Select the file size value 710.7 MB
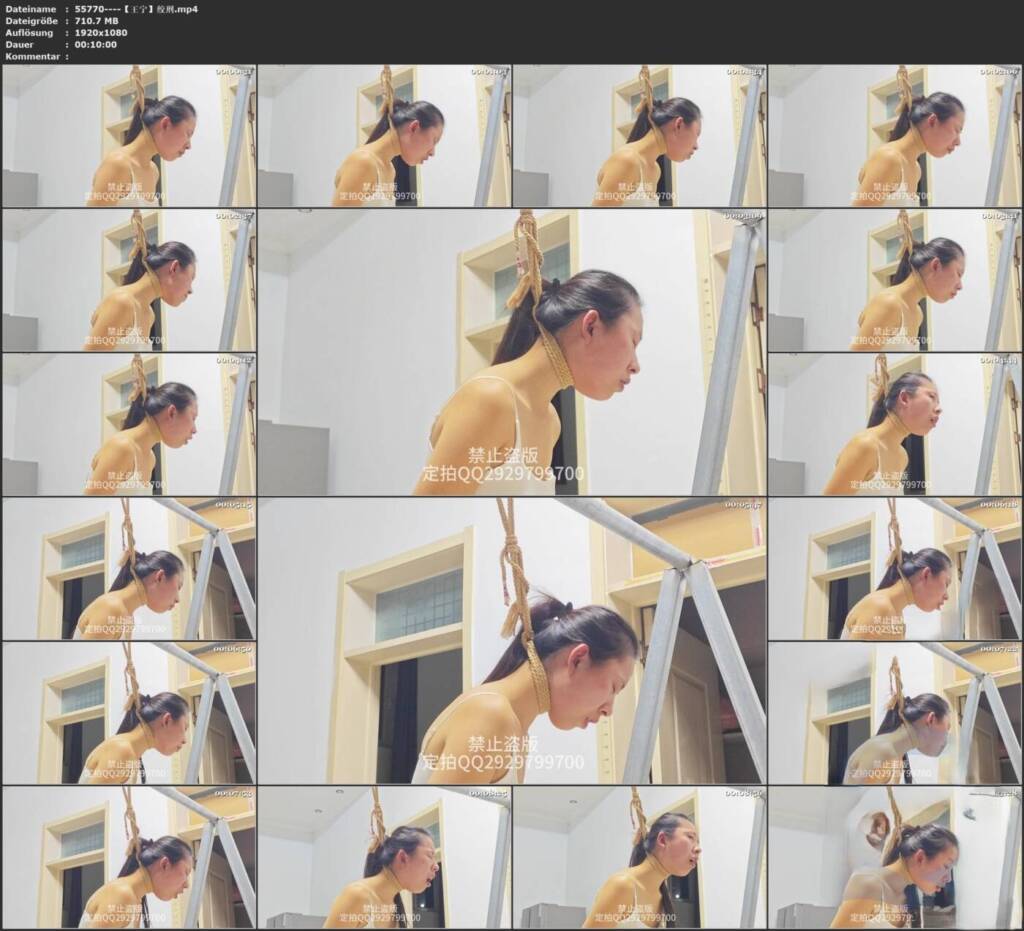This screenshot has width=1024, height=931. point(99,21)
